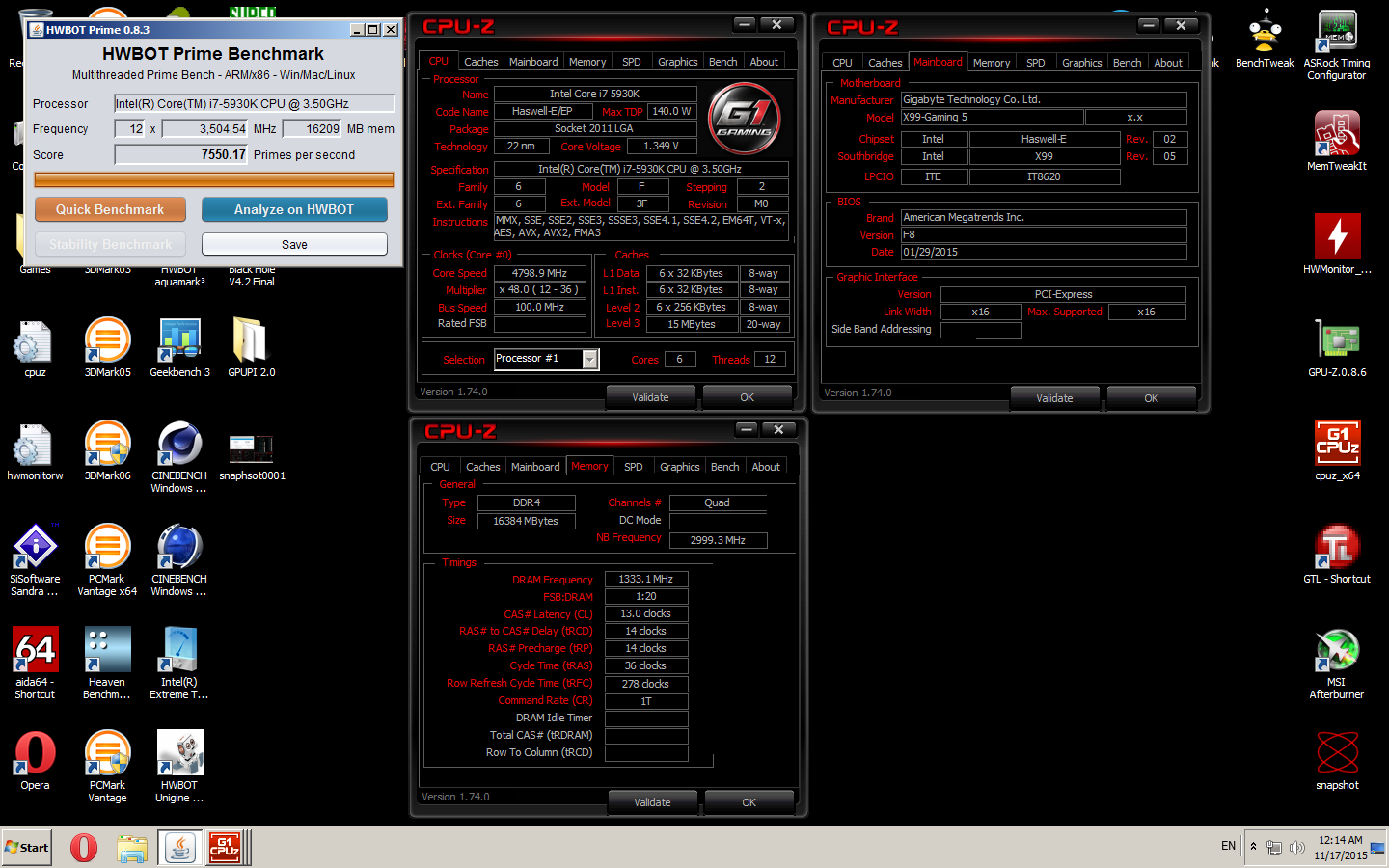Image resolution: width=1389 pixels, height=868 pixels.
Task: Click the Score value field 7550.17
Action: pyautogui.click(x=181, y=154)
